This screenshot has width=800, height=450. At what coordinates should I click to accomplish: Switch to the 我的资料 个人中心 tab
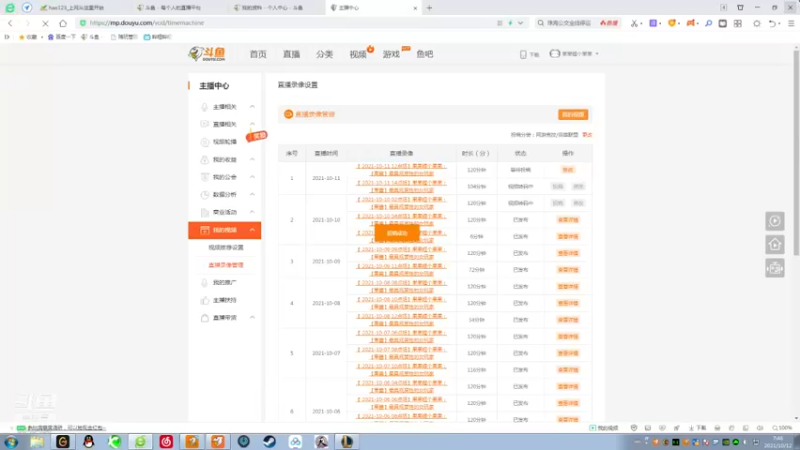[x=276, y=8]
